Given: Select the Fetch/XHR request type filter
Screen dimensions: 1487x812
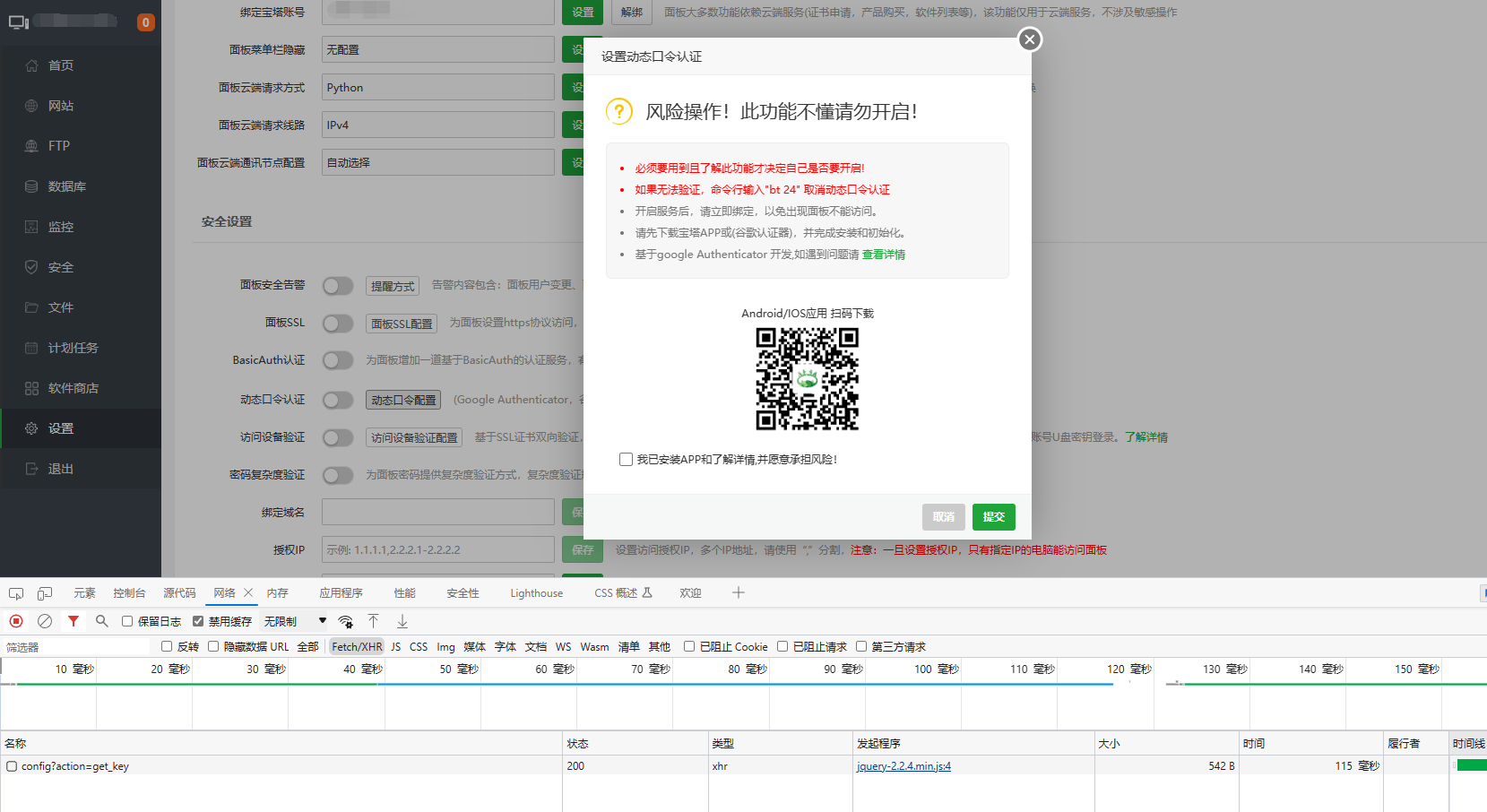Looking at the screenshot, I should point(357,646).
